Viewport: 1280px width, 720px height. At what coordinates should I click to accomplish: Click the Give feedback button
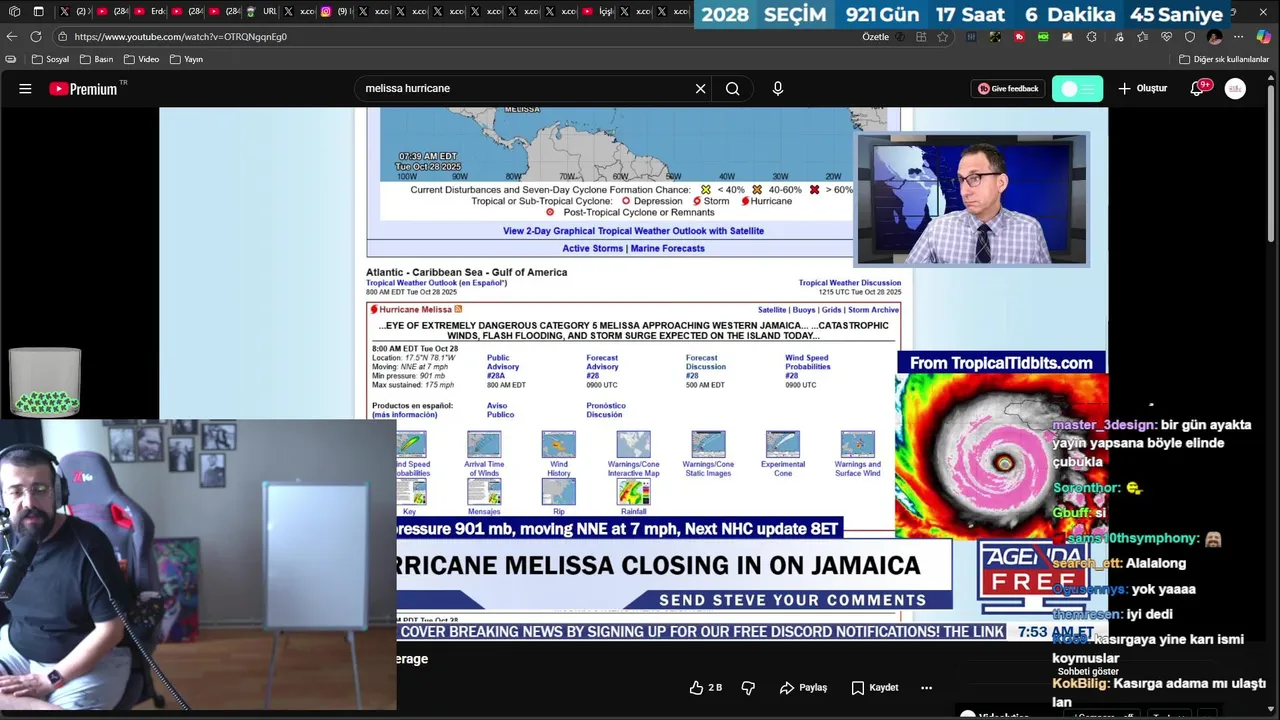[x=1009, y=88]
